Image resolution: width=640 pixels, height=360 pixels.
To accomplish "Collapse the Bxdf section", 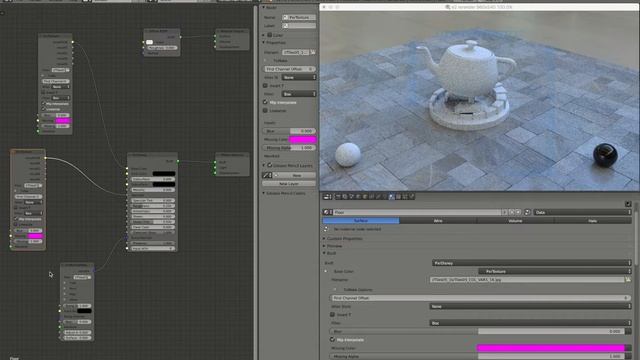I will point(324,253).
